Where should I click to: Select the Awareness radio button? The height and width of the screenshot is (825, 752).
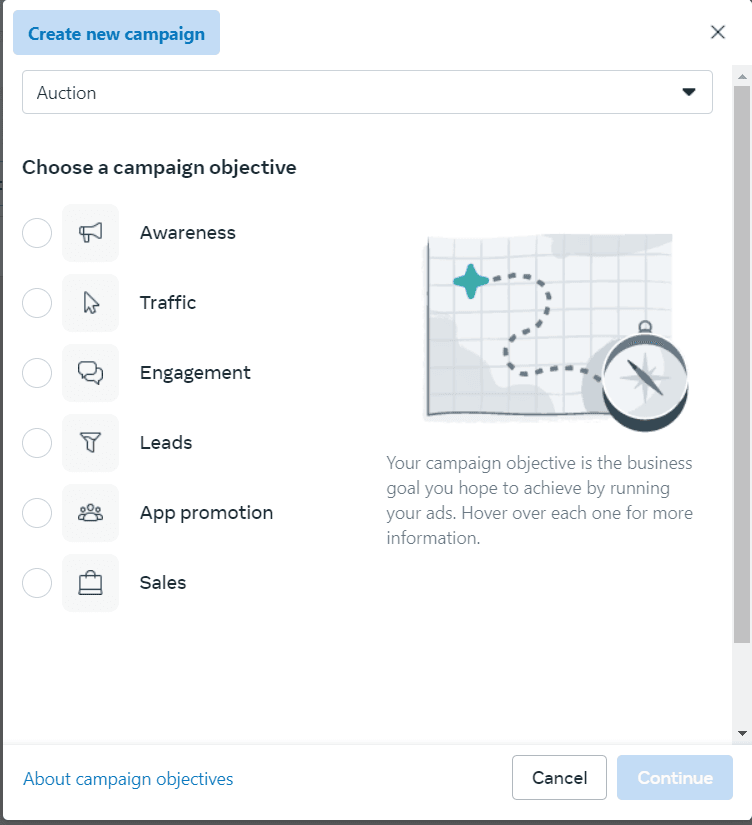(37, 233)
